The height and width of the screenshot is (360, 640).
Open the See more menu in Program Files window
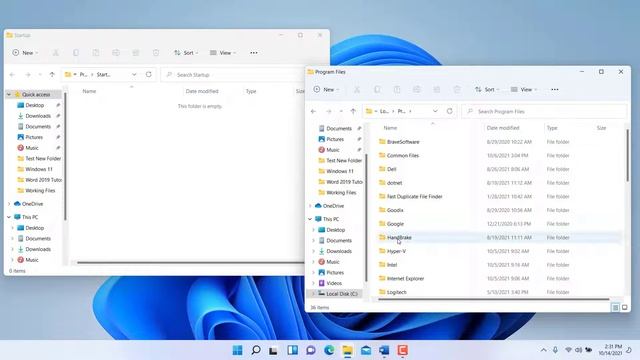click(555, 89)
